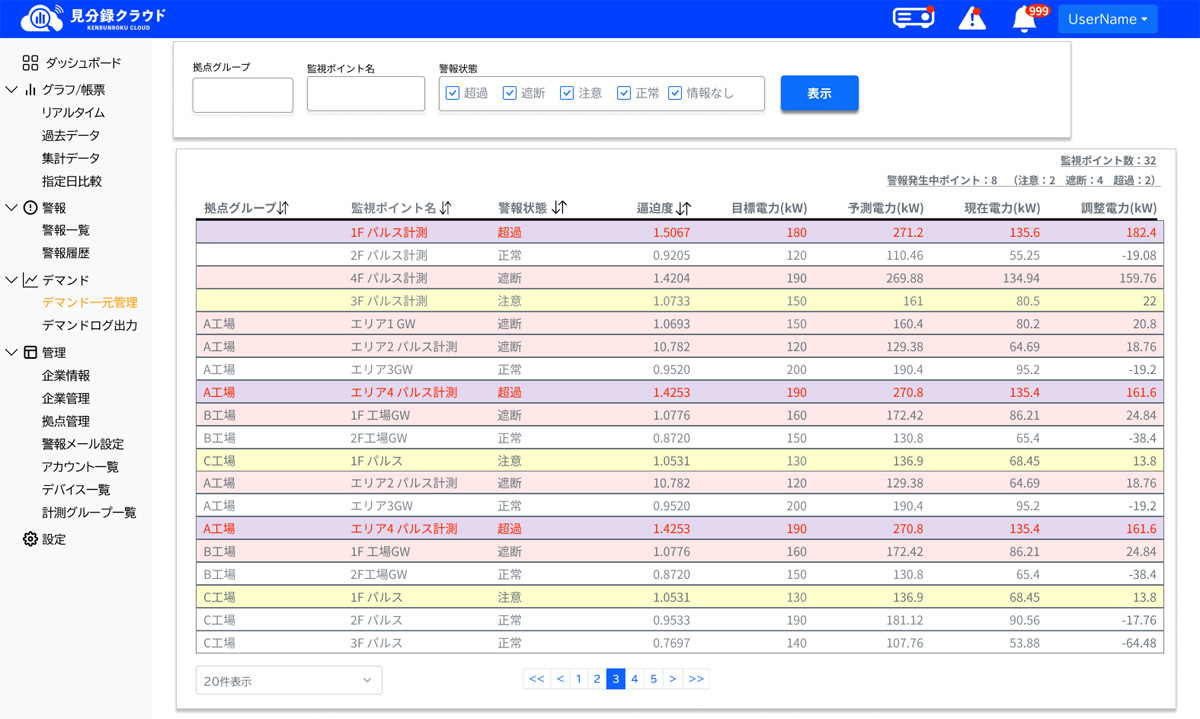Collapse the グラフ/帳票 sidebar section

click(x=11, y=90)
